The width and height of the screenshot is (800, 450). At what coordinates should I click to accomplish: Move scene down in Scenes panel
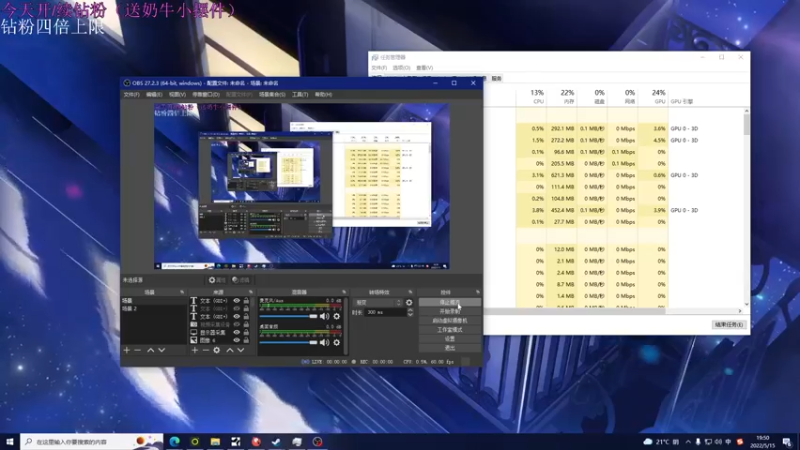162,350
